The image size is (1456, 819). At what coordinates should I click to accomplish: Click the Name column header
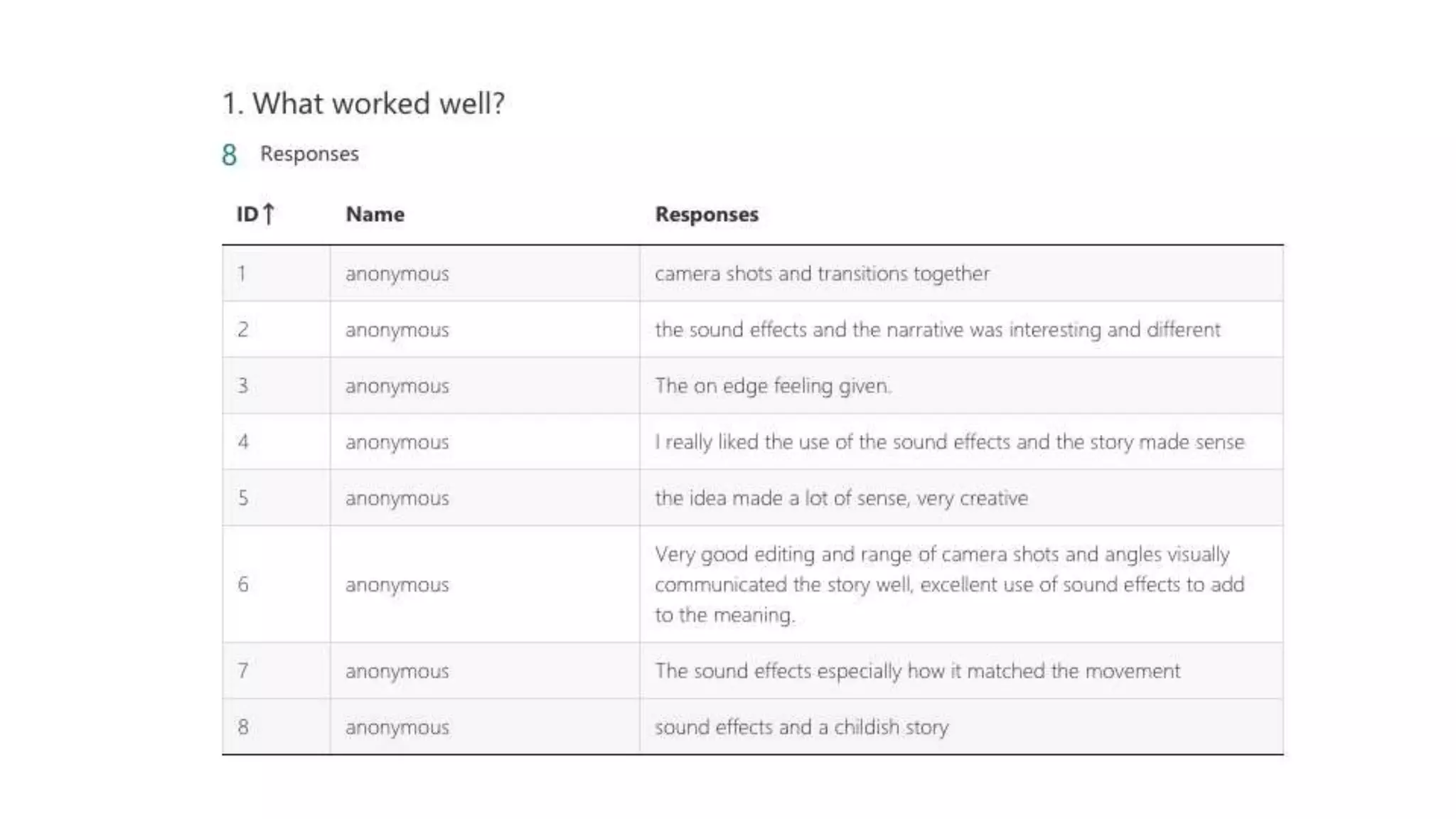375,214
